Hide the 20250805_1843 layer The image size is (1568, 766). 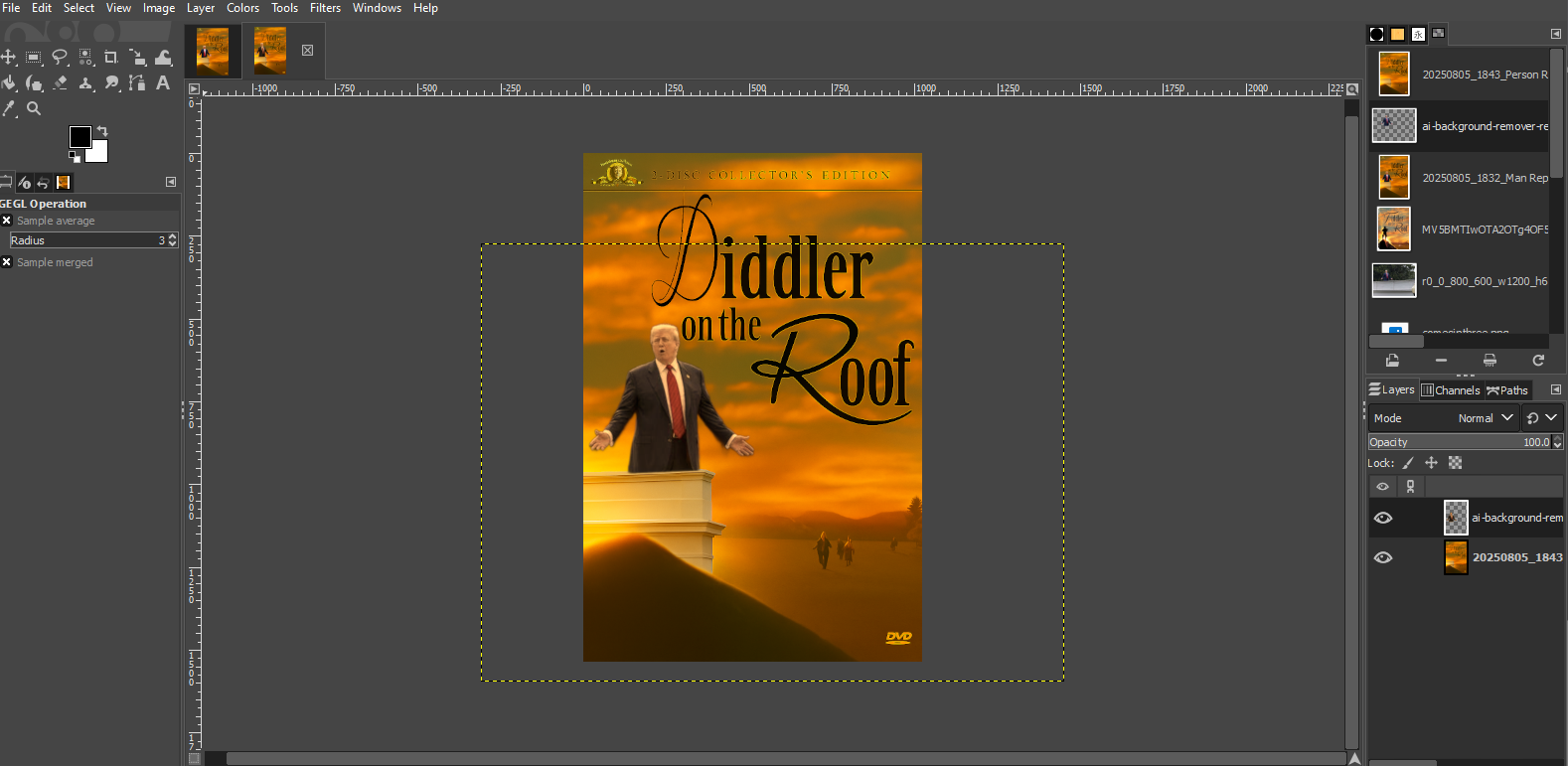(1382, 557)
